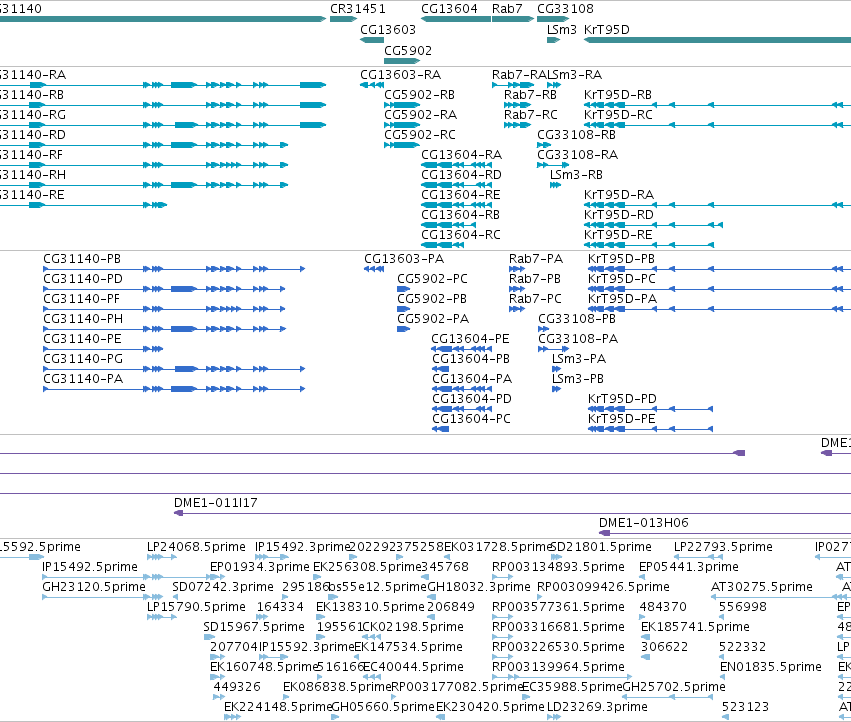Select protein CG31140-PA
This screenshot has height=722, width=851.
click(83, 379)
